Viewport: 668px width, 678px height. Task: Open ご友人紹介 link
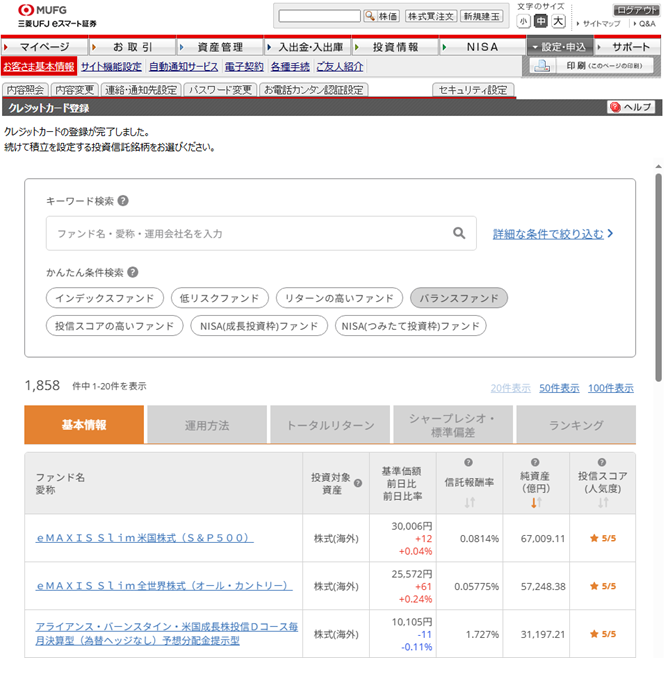(x=340, y=67)
